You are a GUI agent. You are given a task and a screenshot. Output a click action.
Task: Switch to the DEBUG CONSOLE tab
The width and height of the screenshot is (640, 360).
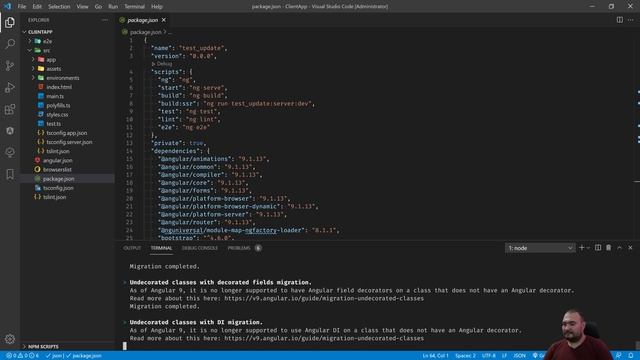click(200, 248)
